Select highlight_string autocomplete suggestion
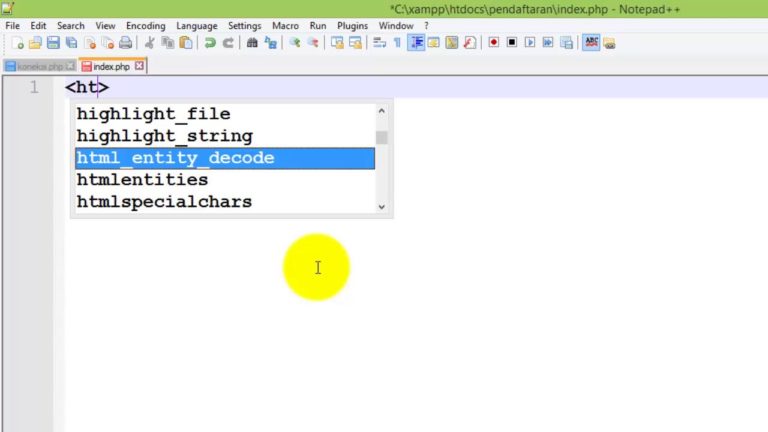This screenshot has height=432, width=768. point(164,136)
